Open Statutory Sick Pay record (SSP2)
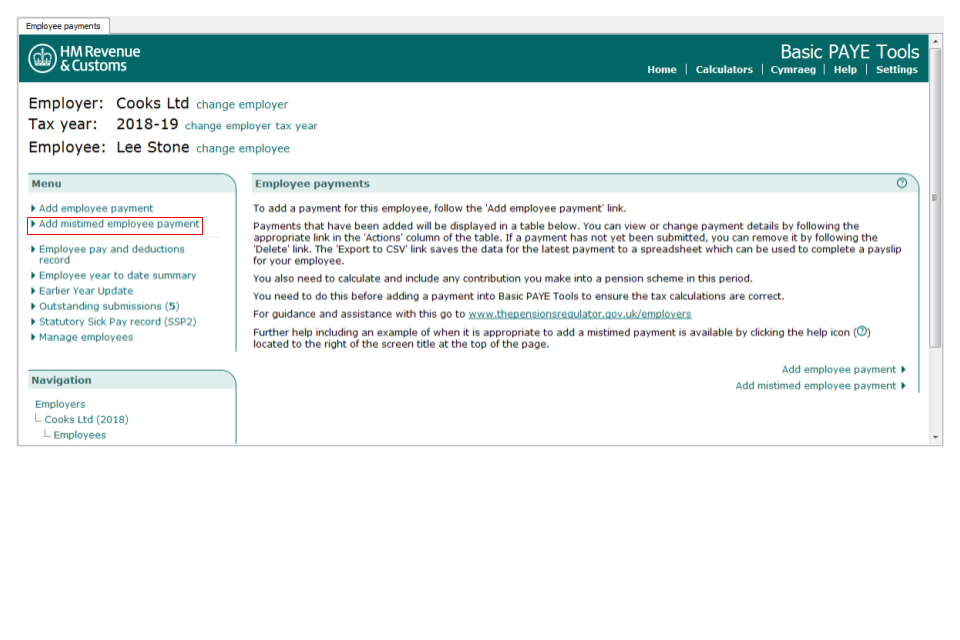The height and width of the screenshot is (640, 960). click(x=118, y=322)
